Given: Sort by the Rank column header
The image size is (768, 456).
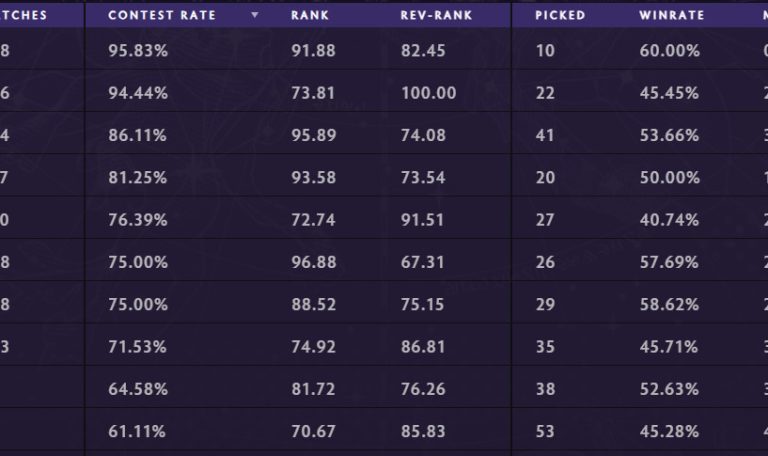Looking at the screenshot, I should (310, 15).
